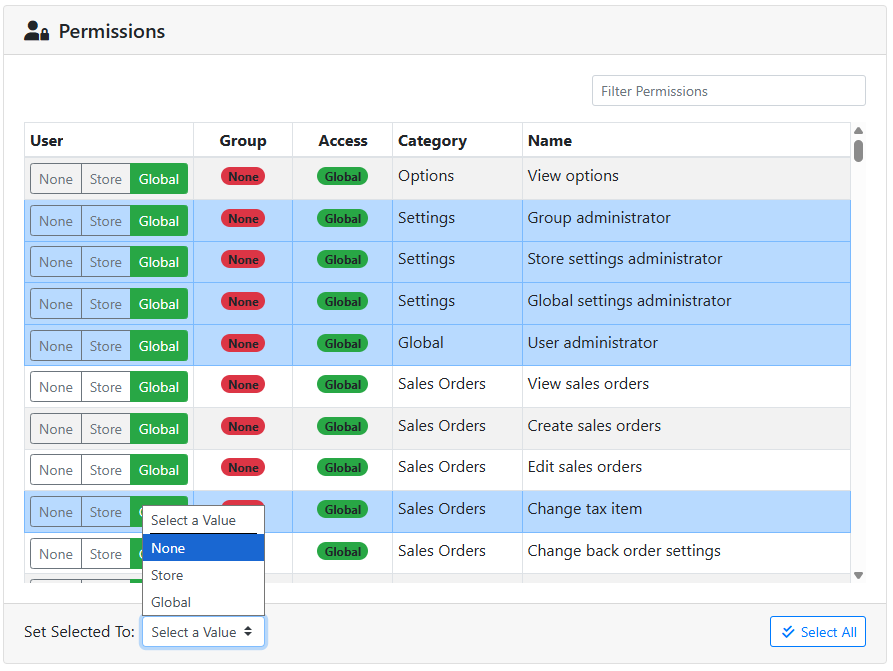Sort table by the Name column header
Image resolution: width=893 pixels, height=671 pixels.
tap(550, 141)
